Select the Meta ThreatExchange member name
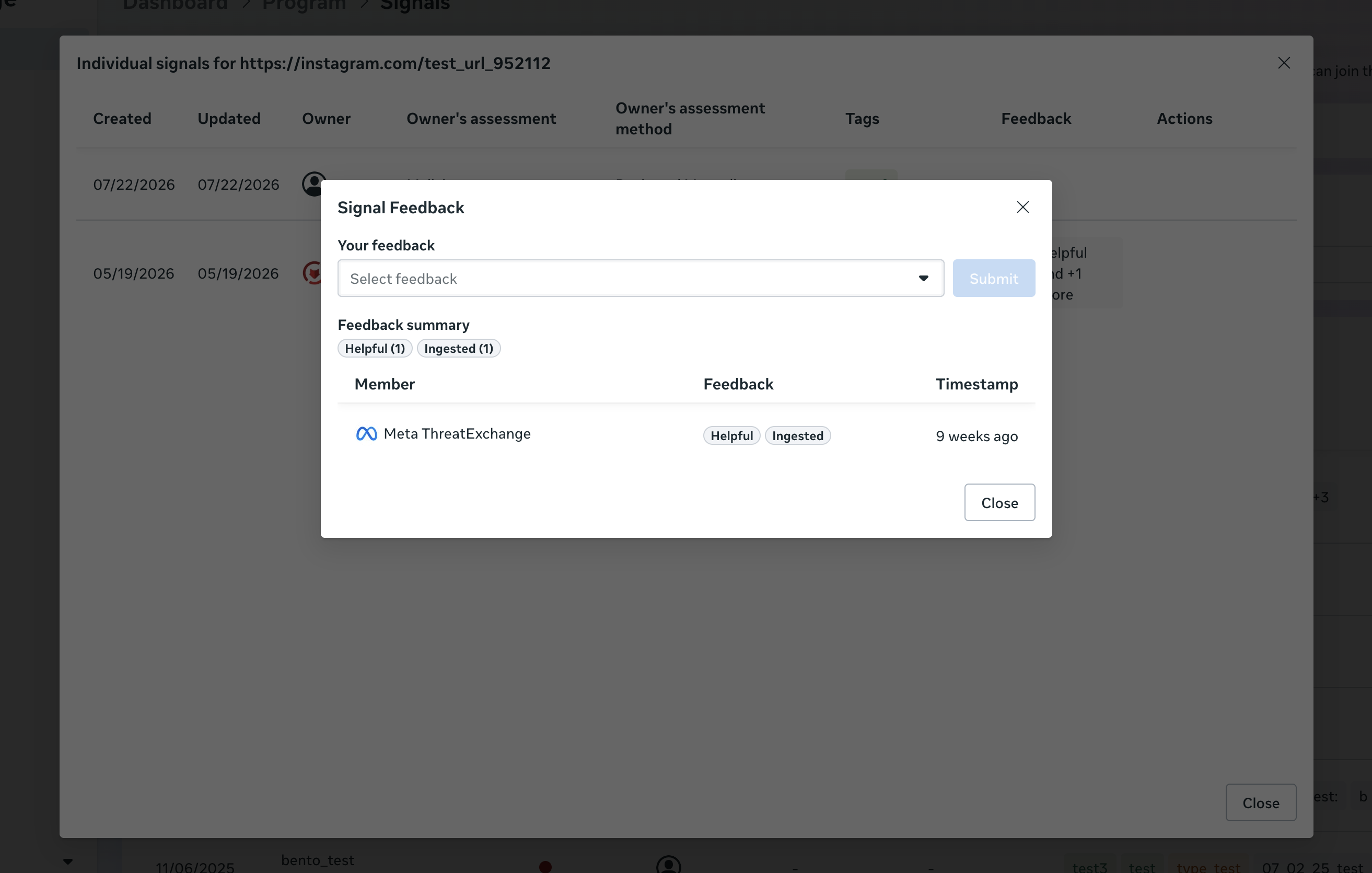Image resolution: width=1372 pixels, height=873 pixels. tap(457, 434)
